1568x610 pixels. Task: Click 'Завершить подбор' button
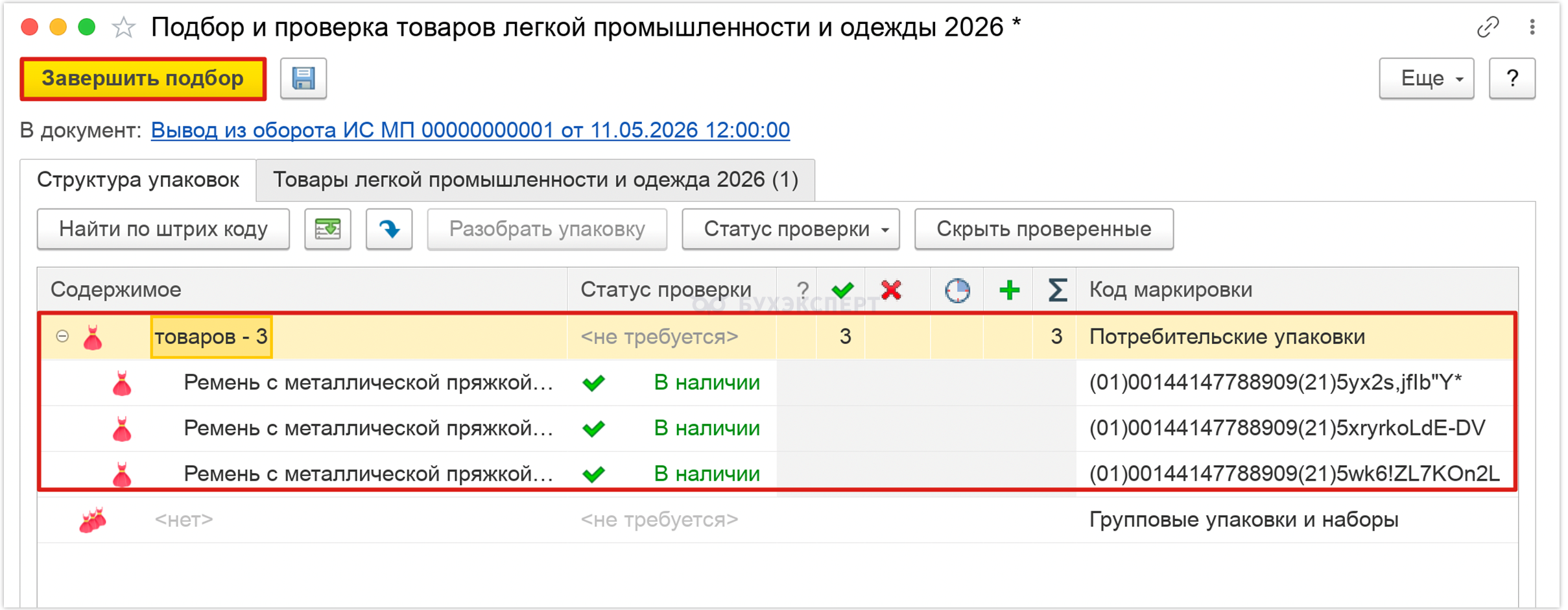pyautogui.click(x=143, y=79)
